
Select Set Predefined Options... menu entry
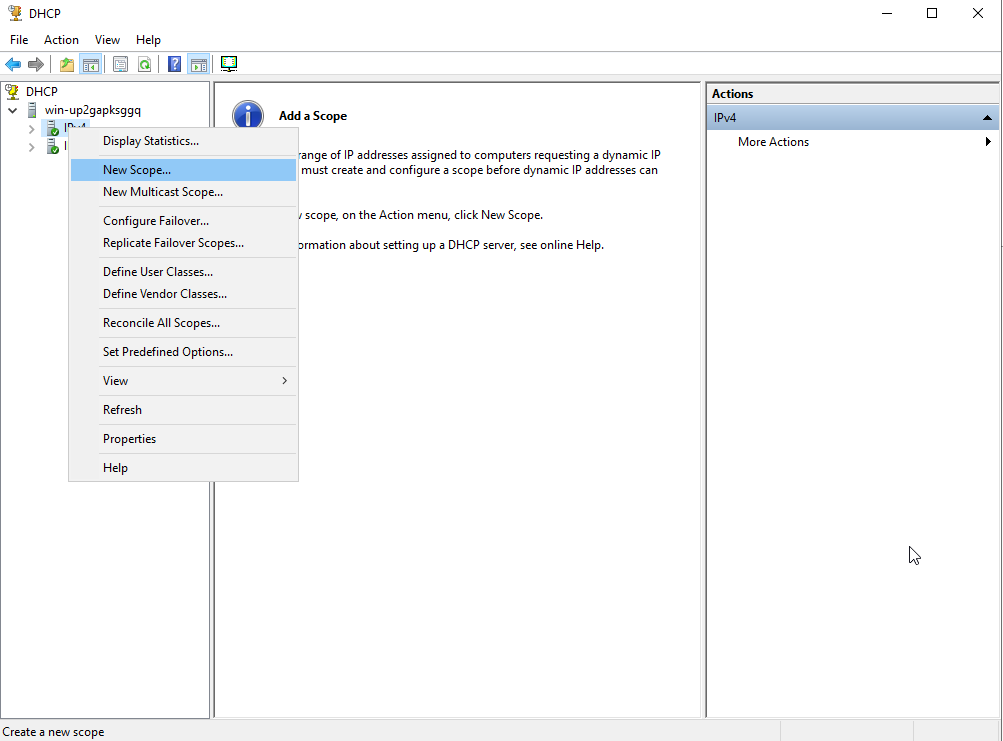pyautogui.click(x=168, y=352)
